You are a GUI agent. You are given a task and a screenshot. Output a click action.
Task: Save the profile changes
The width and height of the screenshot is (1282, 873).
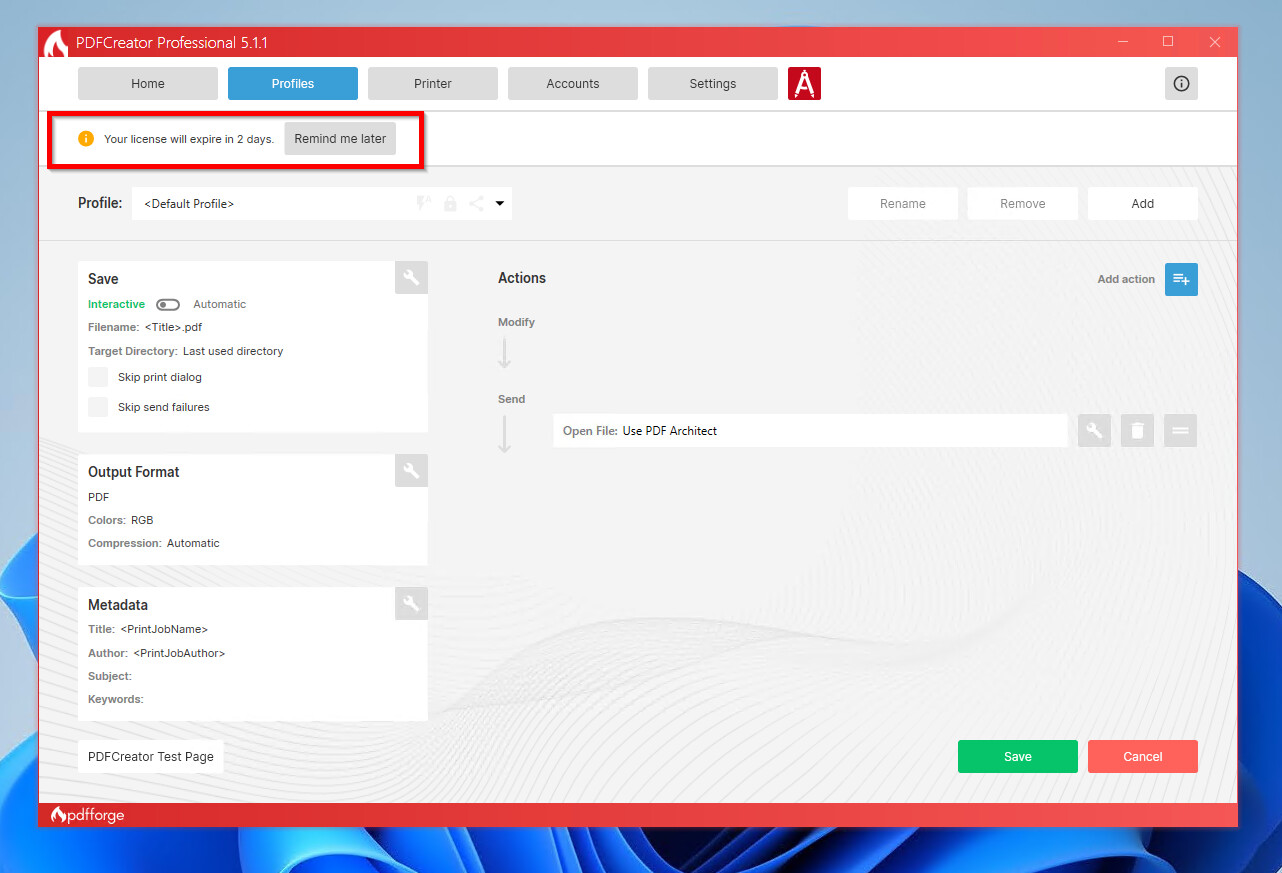(x=1018, y=757)
